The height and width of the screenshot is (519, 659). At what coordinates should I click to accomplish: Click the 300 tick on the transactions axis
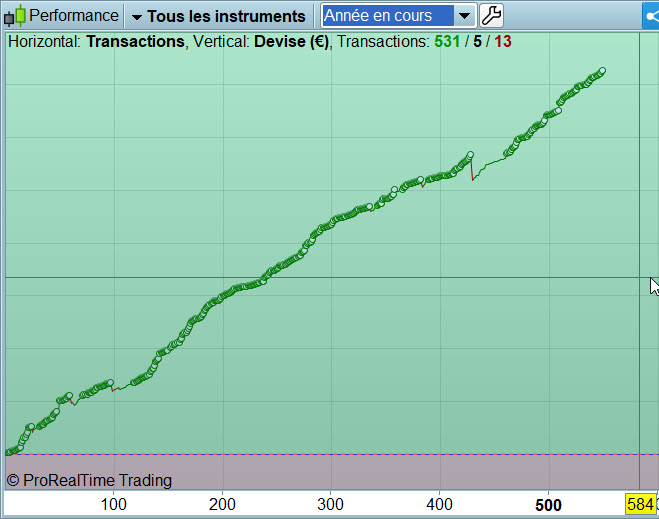330,504
